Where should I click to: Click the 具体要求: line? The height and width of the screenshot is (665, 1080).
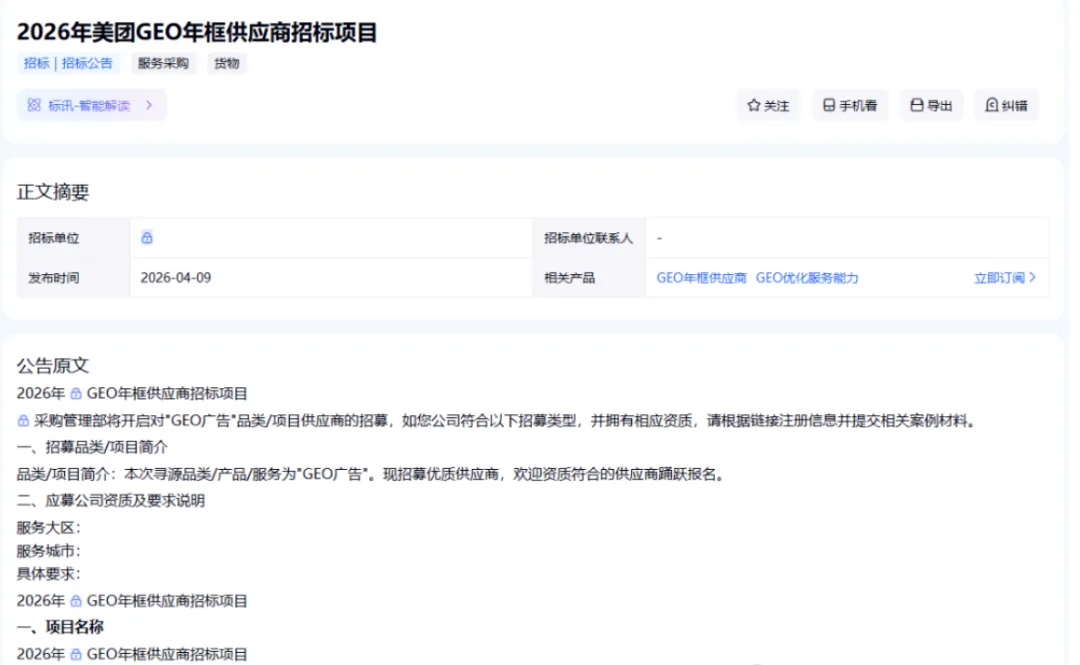tap(48, 573)
